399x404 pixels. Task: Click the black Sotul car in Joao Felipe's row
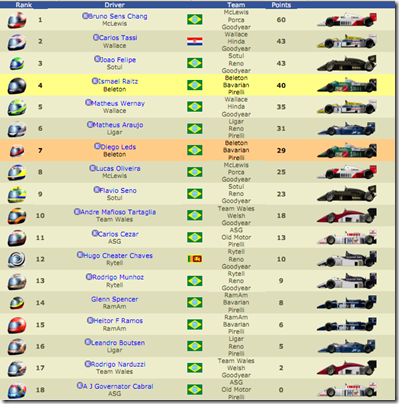pyautogui.click(x=347, y=63)
